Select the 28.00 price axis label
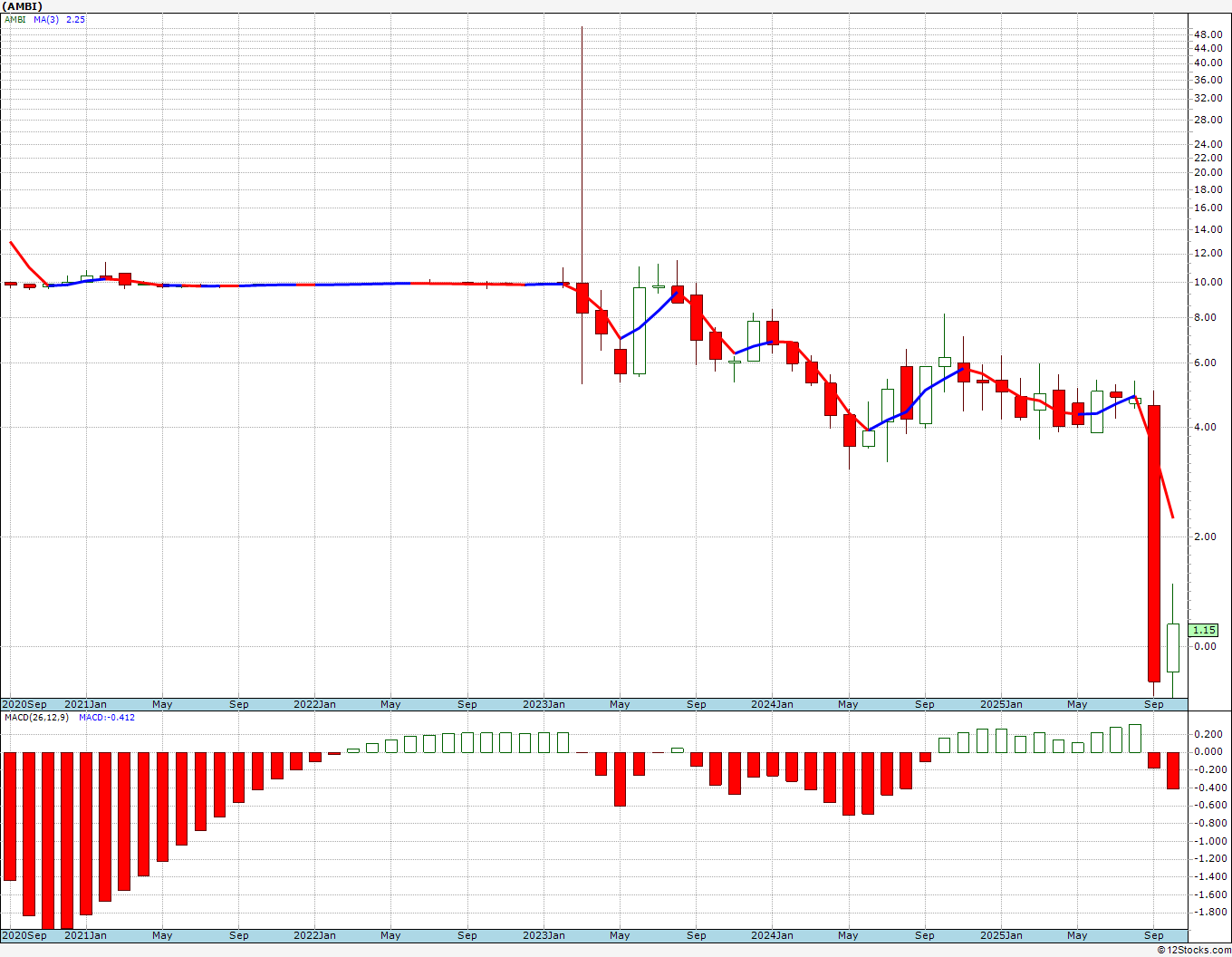Image resolution: width=1232 pixels, height=957 pixels. (1208, 120)
